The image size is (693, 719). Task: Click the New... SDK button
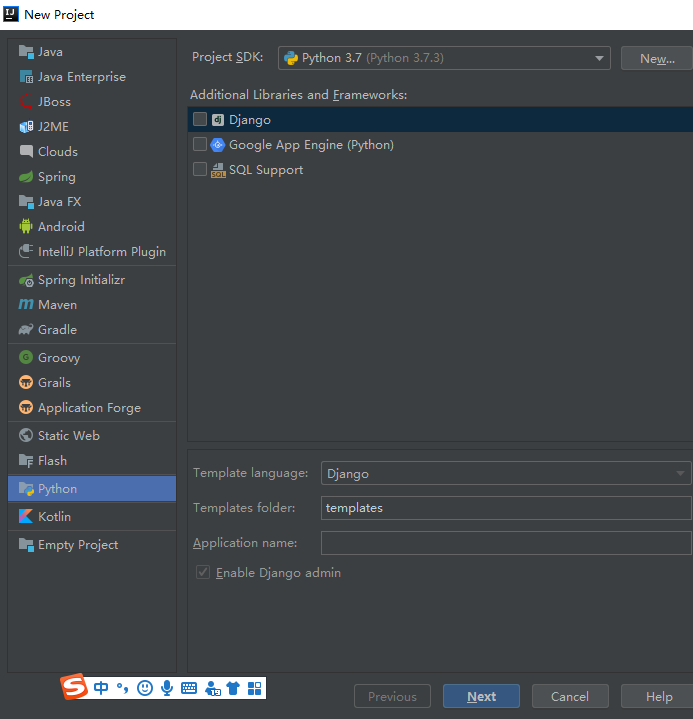[657, 58]
